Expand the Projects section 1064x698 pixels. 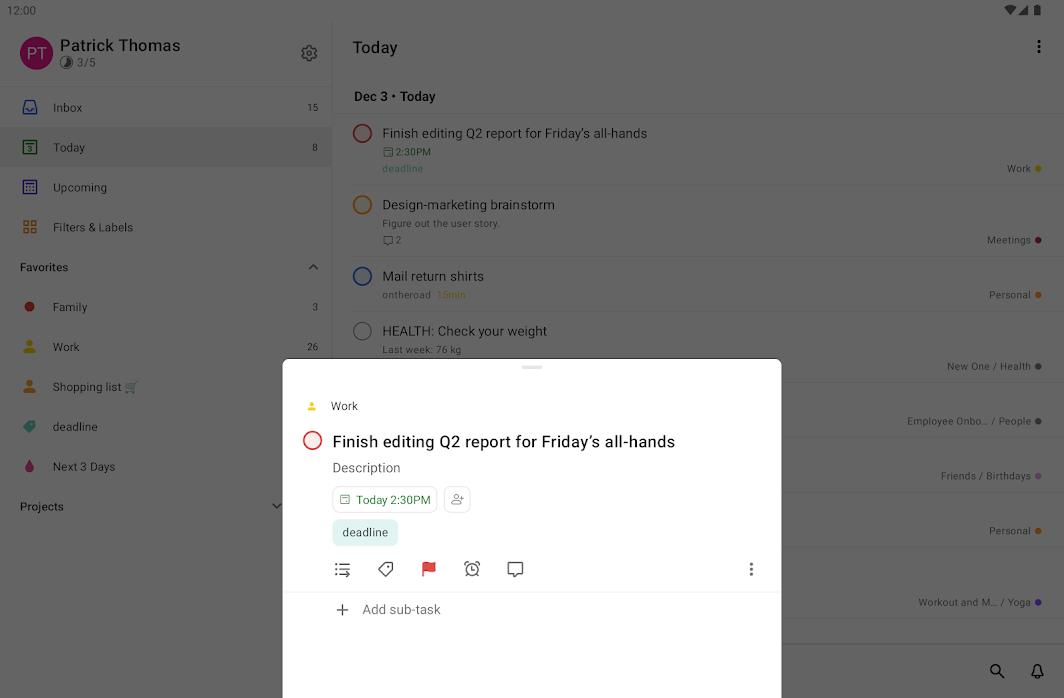(x=277, y=506)
